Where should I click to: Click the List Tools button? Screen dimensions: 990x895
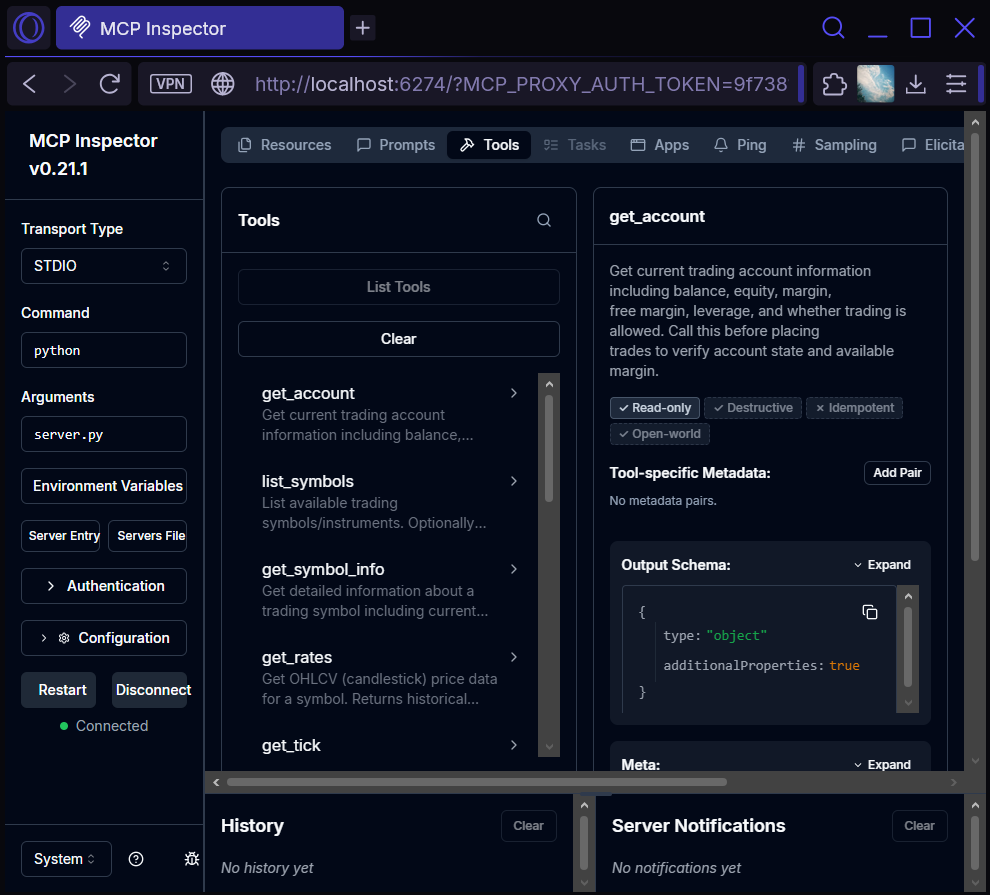398,287
